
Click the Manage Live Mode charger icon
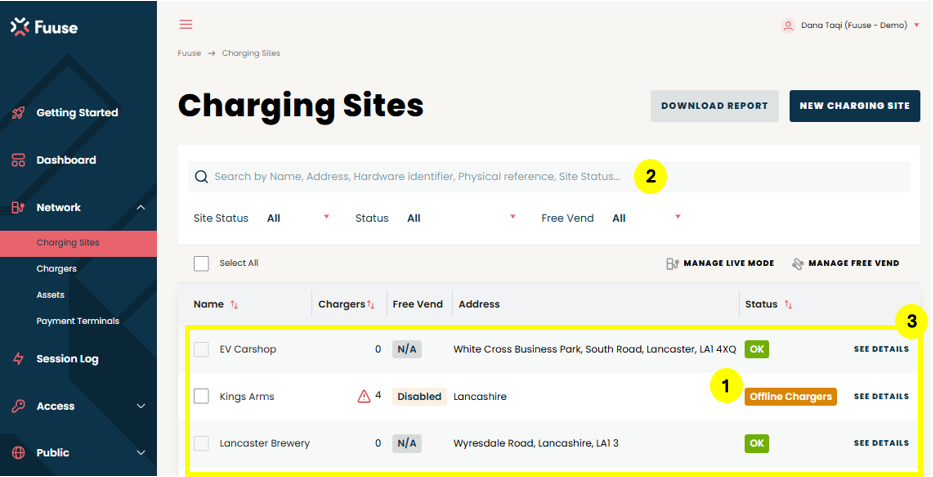pyautogui.click(x=672, y=263)
